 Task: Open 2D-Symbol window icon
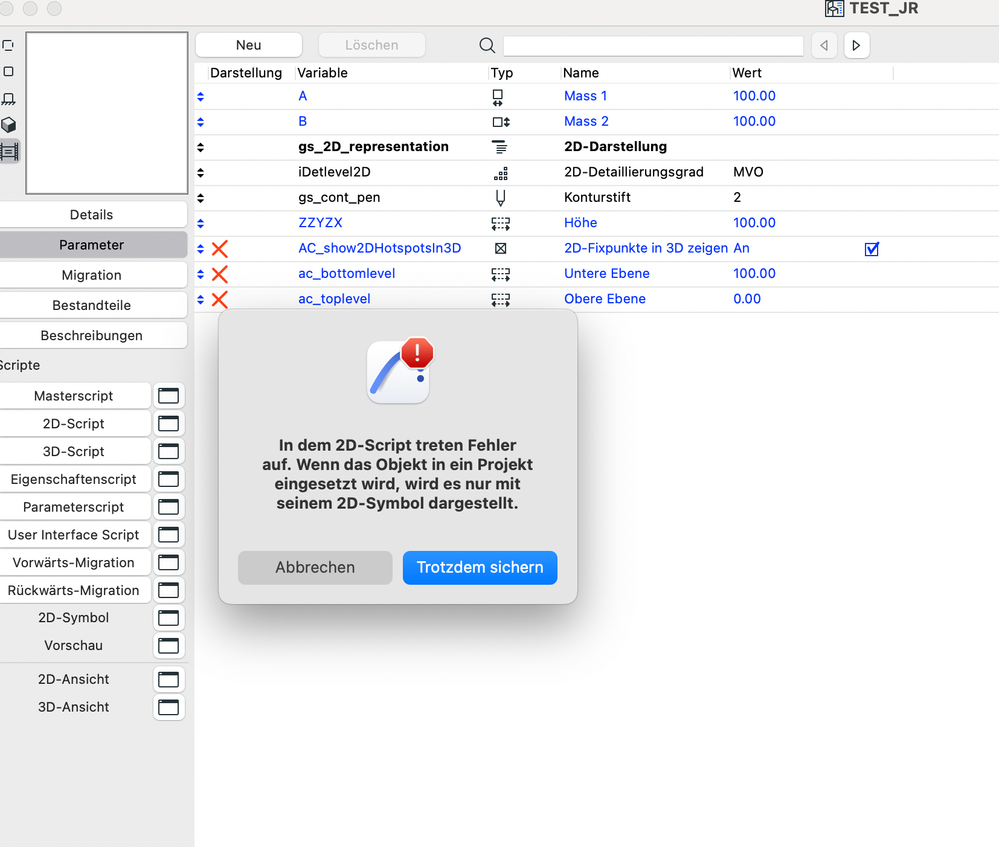click(168, 618)
